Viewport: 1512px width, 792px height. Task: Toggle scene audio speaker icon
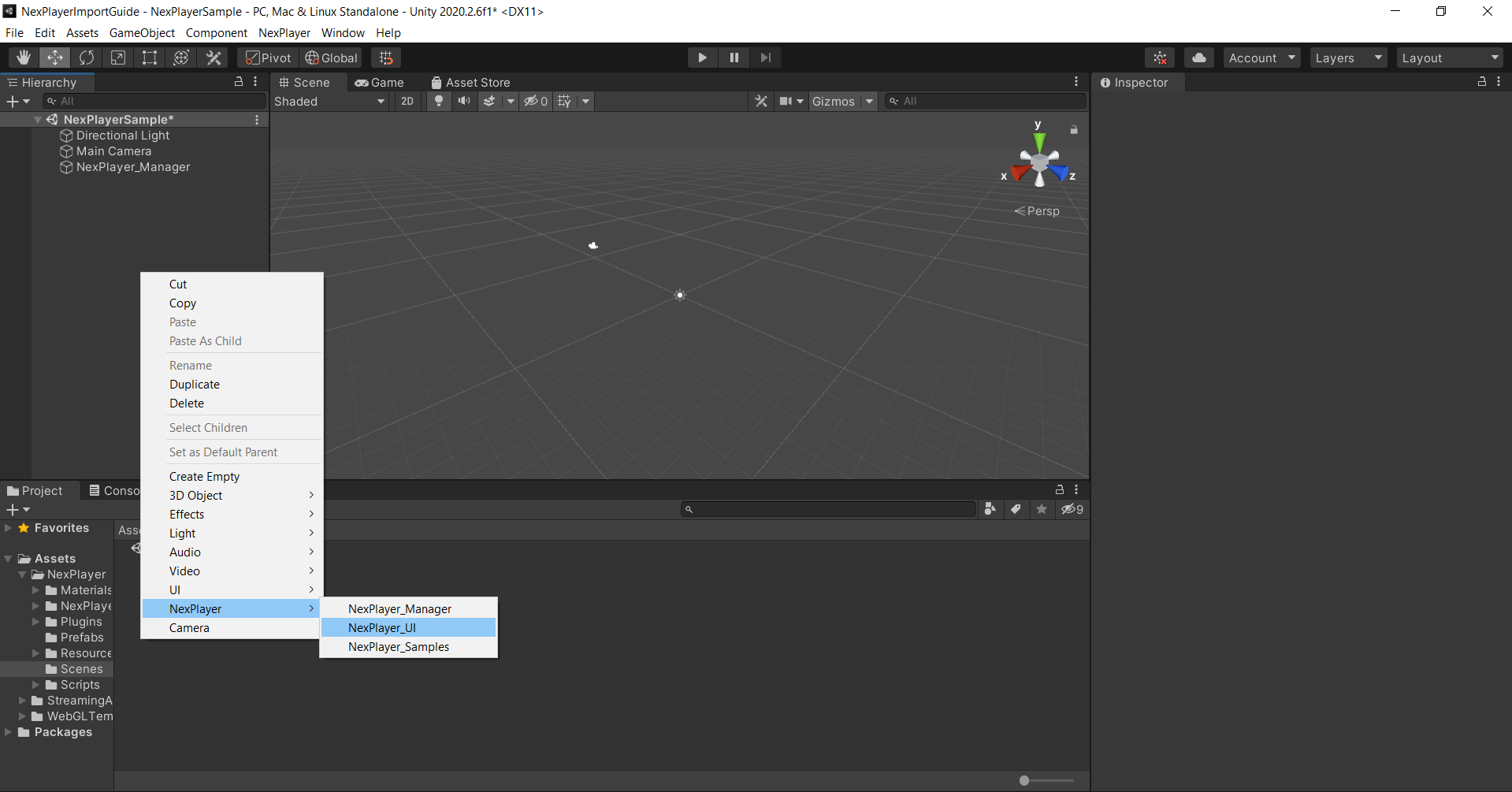tap(464, 101)
